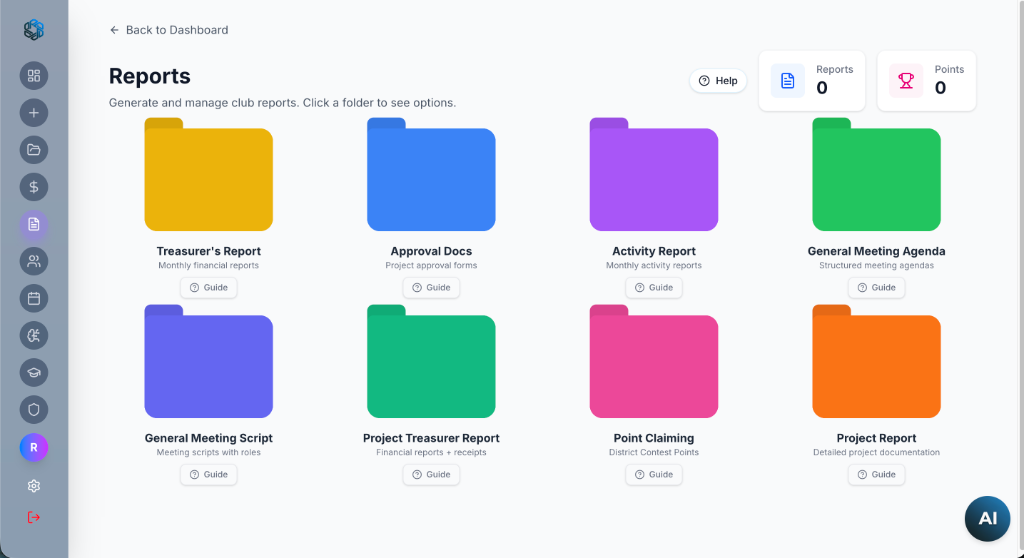This screenshot has width=1024, height=558.
Task: Open the AI assistant floating button
Action: tap(987, 518)
